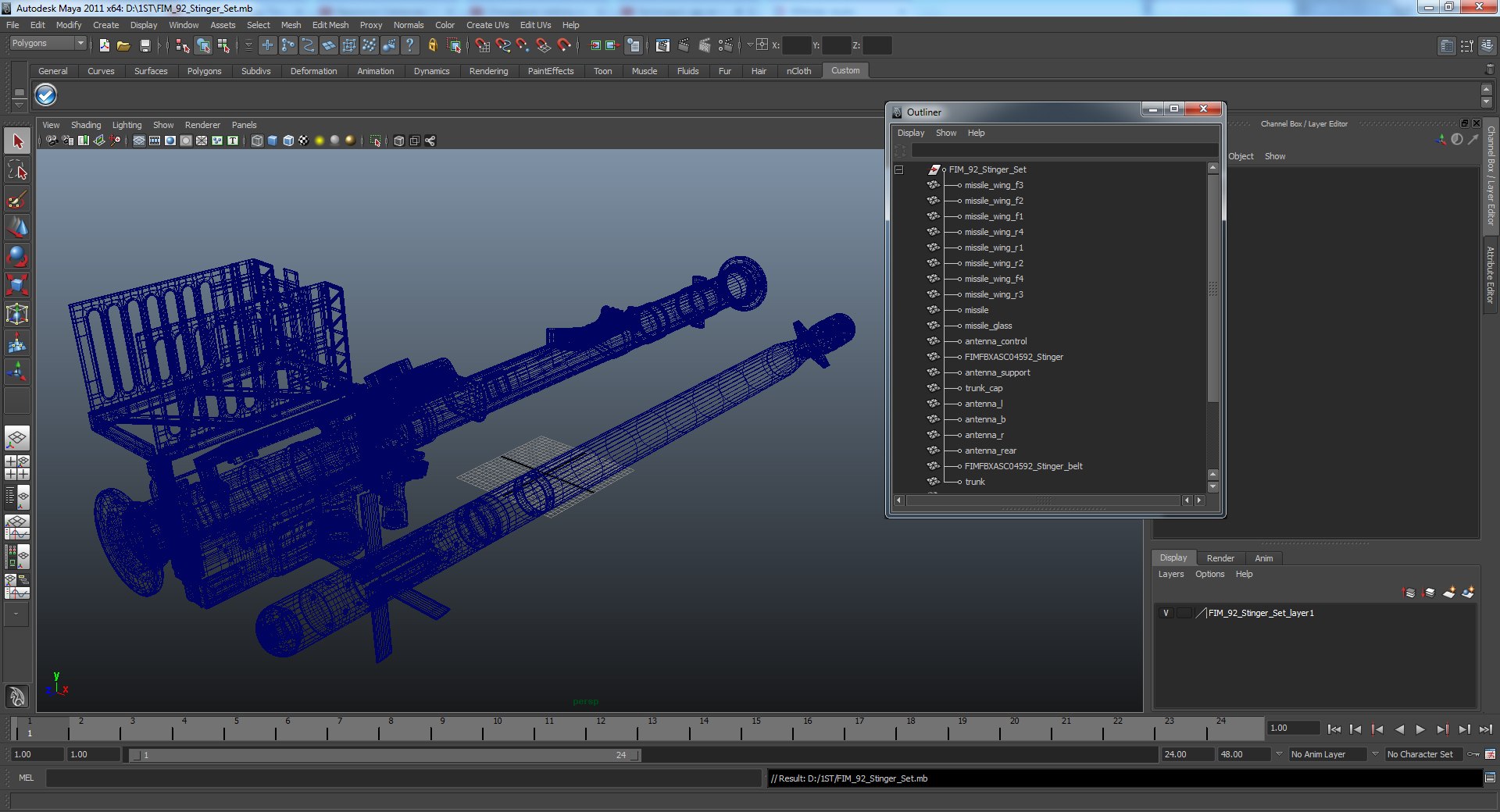Switch to the Render layer tab
The width and height of the screenshot is (1500, 812).
(1220, 558)
